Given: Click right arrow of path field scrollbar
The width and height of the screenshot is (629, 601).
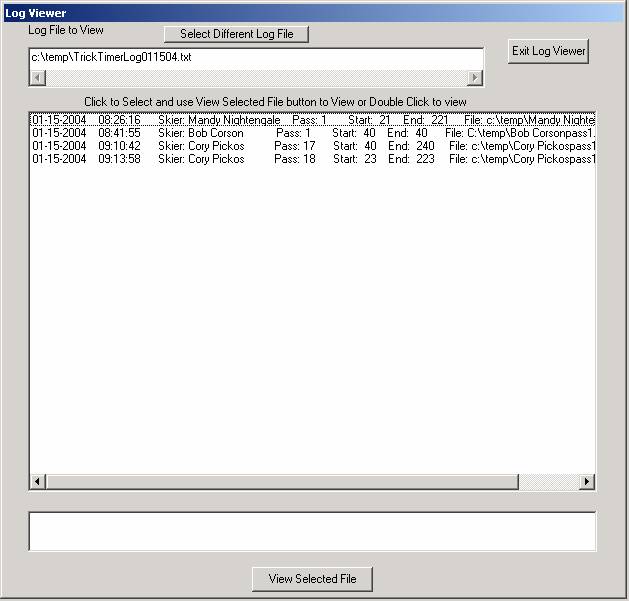Looking at the screenshot, I should point(476,78).
